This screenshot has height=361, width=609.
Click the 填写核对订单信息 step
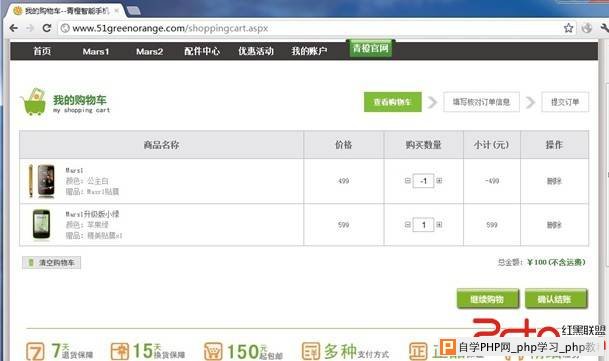pos(481,102)
